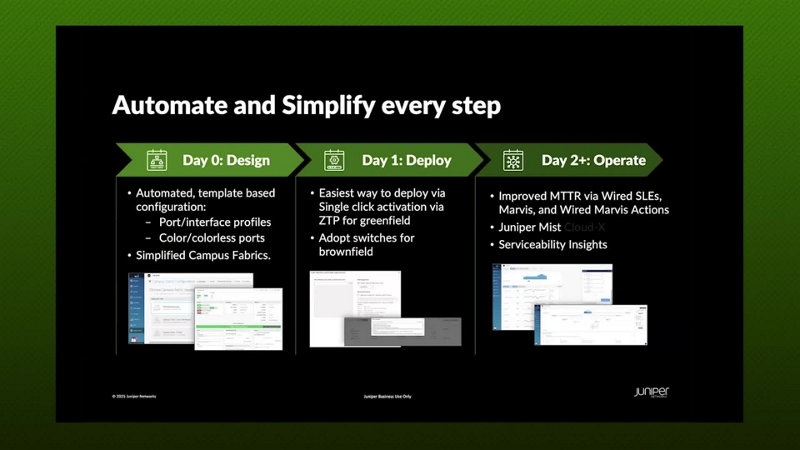
Task: Click the Day 0 Design calendar icon
Action: click(x=156, y=160)
